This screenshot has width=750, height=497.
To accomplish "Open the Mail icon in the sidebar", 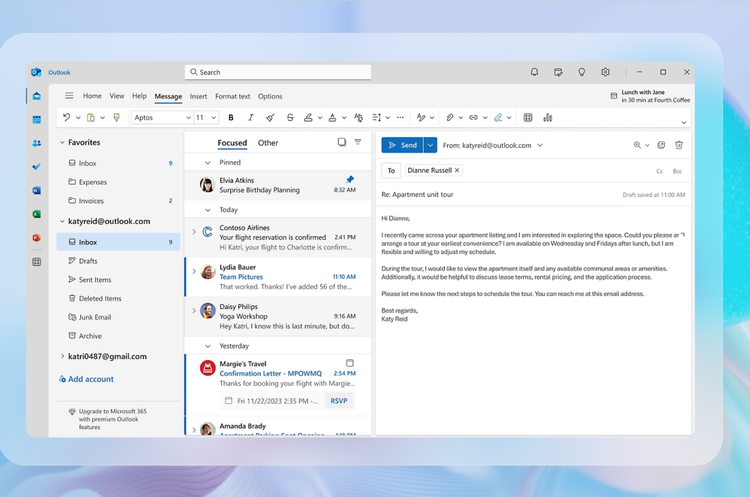I will (x=36, y=96).
